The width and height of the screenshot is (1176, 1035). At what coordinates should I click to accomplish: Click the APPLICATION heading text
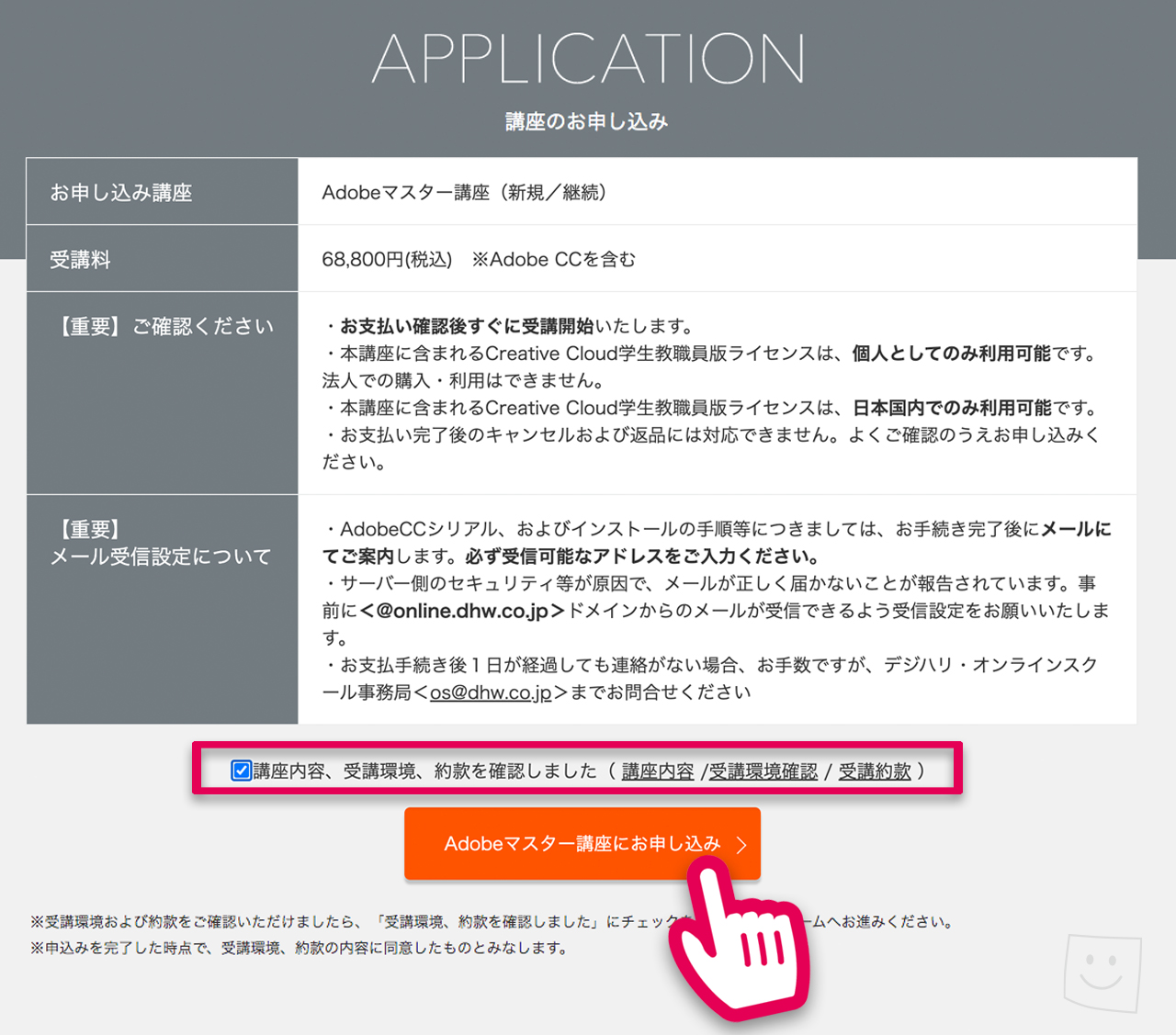[x=588, y=59]
